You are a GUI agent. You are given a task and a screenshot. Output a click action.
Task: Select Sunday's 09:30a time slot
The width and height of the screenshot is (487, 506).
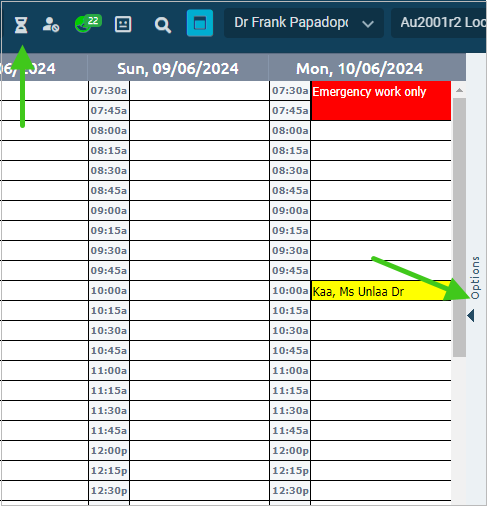coord(199,251)
